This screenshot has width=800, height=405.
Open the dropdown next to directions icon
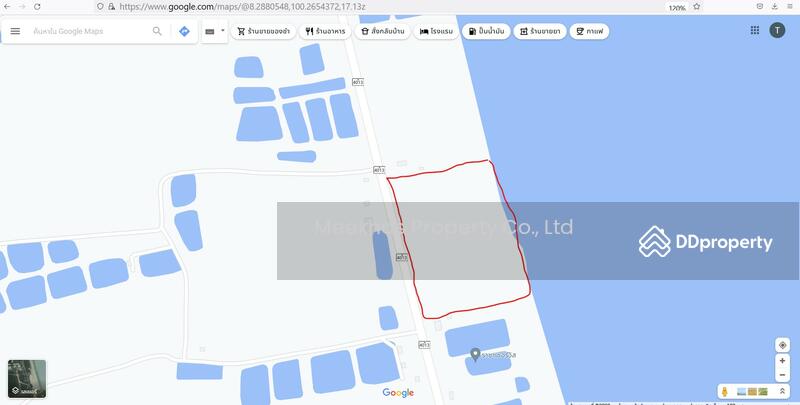(222, 31)
